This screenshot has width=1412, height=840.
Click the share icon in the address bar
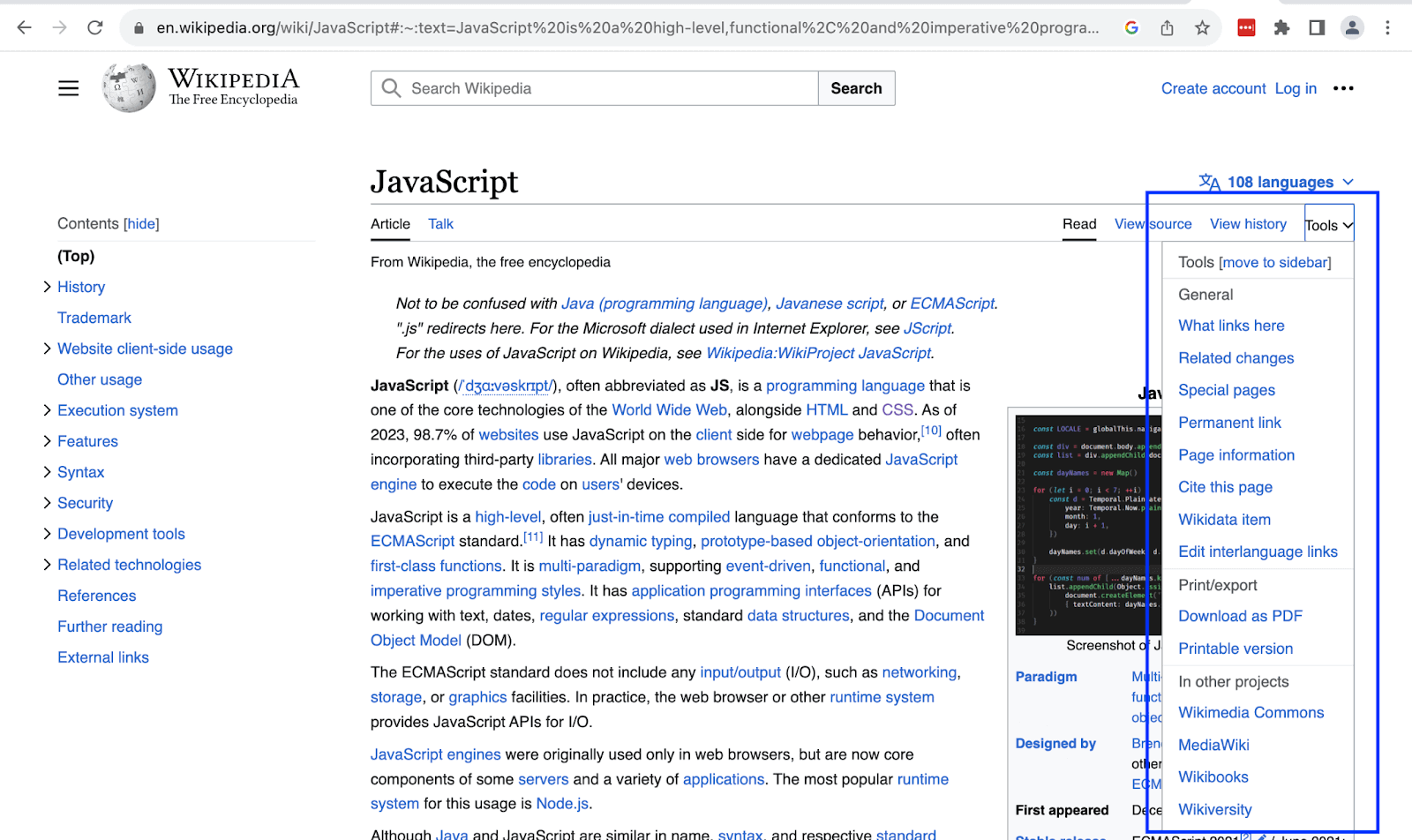click(1167, 27)
